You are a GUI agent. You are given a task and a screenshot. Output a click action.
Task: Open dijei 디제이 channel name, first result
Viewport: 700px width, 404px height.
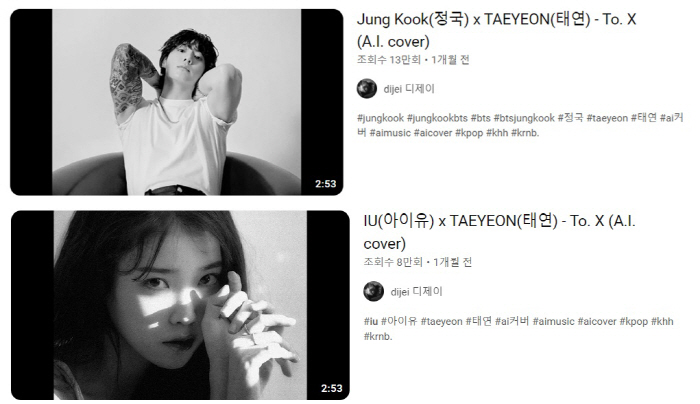pos(409,89)
